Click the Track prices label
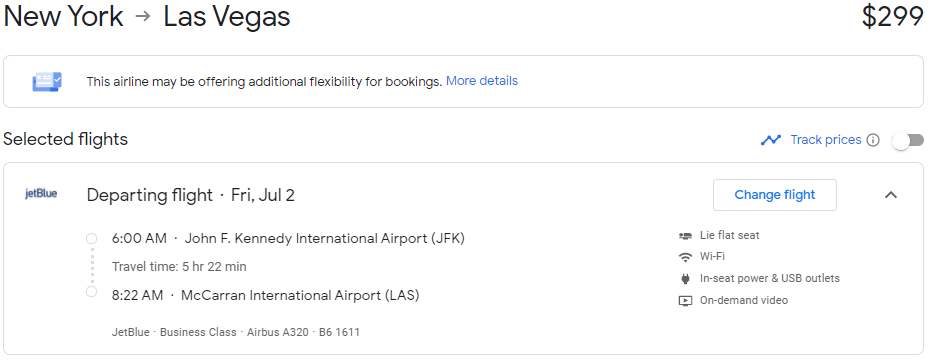Image resolution: width=931 pixels, height=360 pixels. tap(825, 140)
